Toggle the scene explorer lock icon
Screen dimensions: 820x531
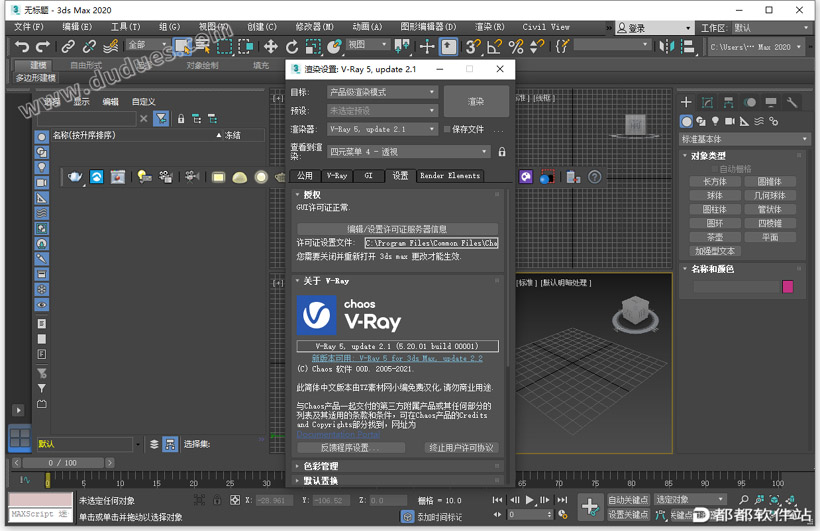tap(181, 119)
